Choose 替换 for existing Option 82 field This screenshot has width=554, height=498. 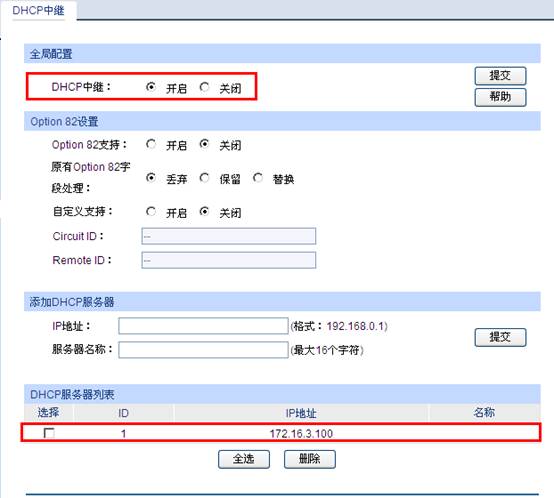click(x=258, y=177)
